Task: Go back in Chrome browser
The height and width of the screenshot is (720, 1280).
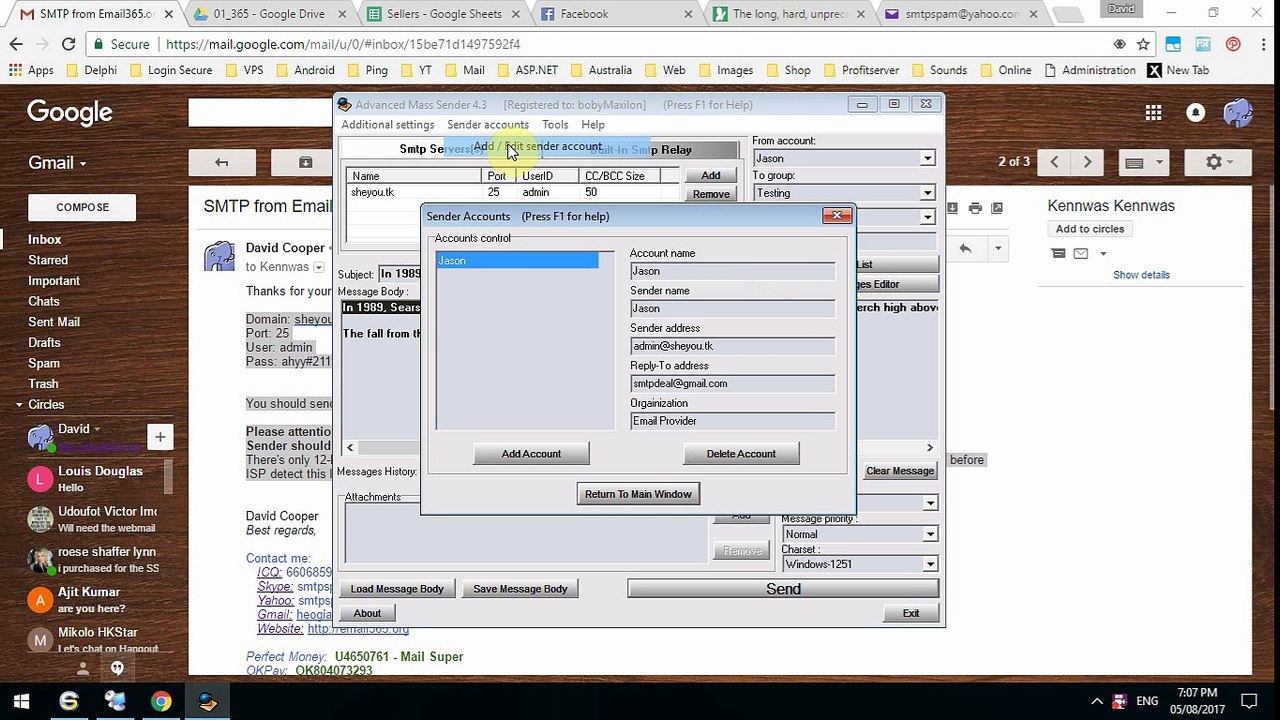Action: tap(16, 44)
